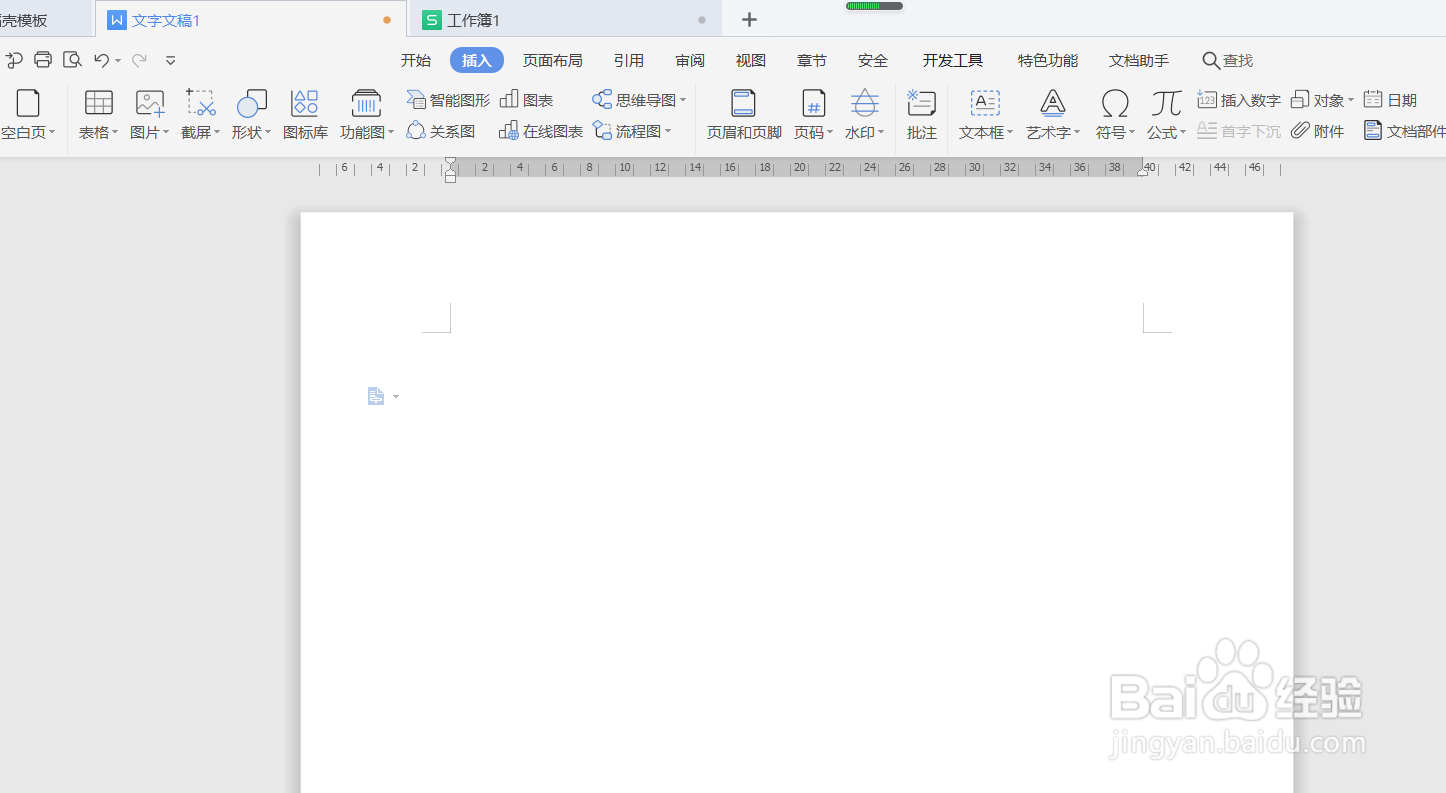1446x793 pixels.
Task: Open the 章节 ribbon tab
Action: (812, 60)
